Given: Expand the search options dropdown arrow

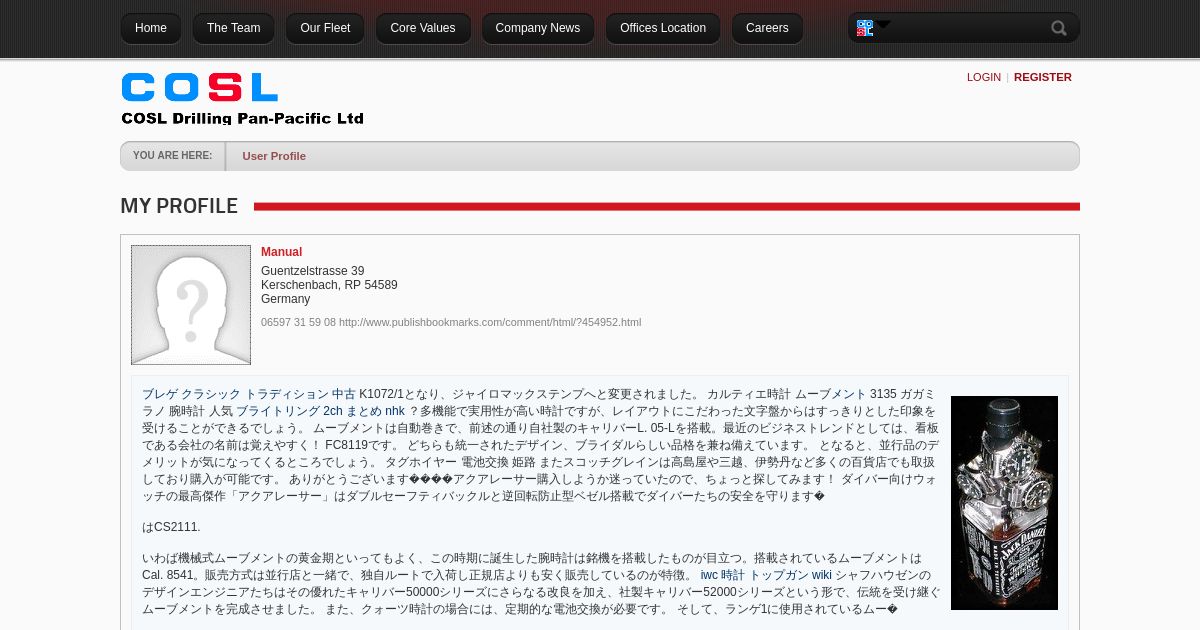Looking at the screenshot, I should click(883, 24).
